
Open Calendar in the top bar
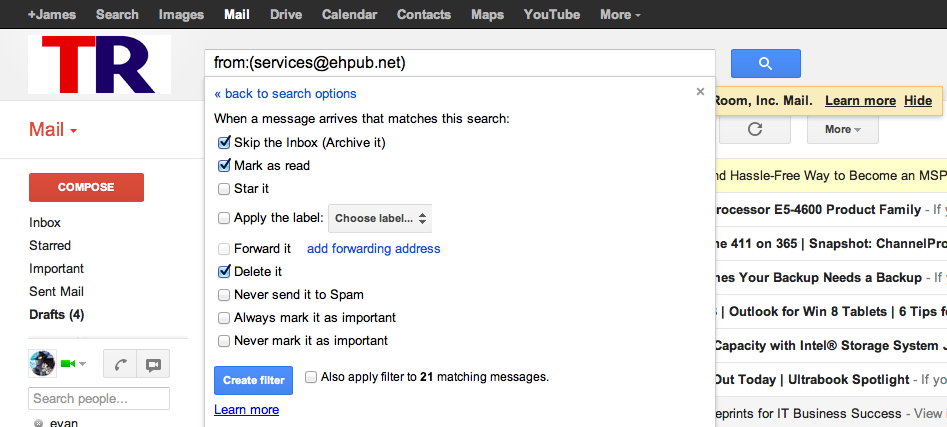pyautogui.click(x=350, y=14)
